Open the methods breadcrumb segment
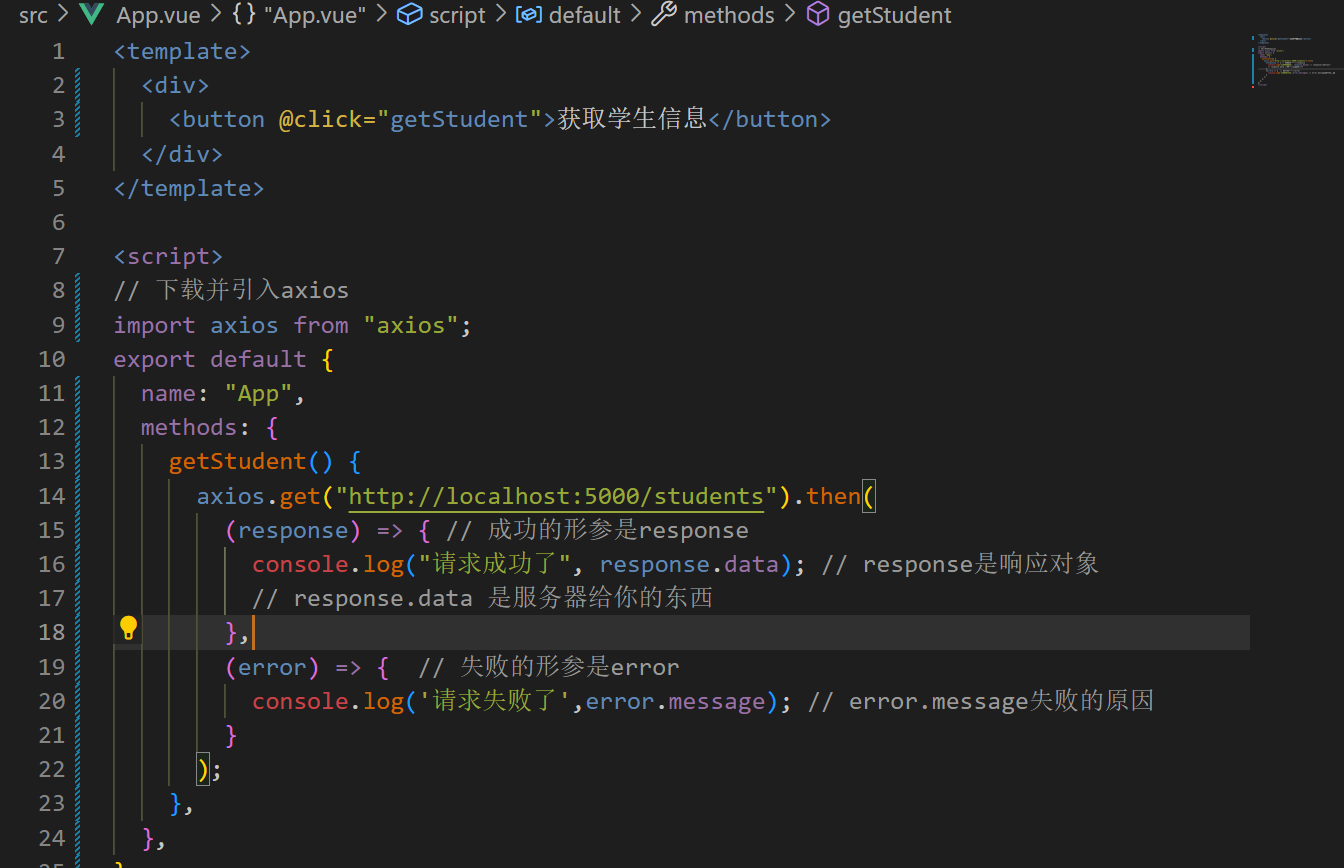The image size is (1344, 868). [729, 15]
